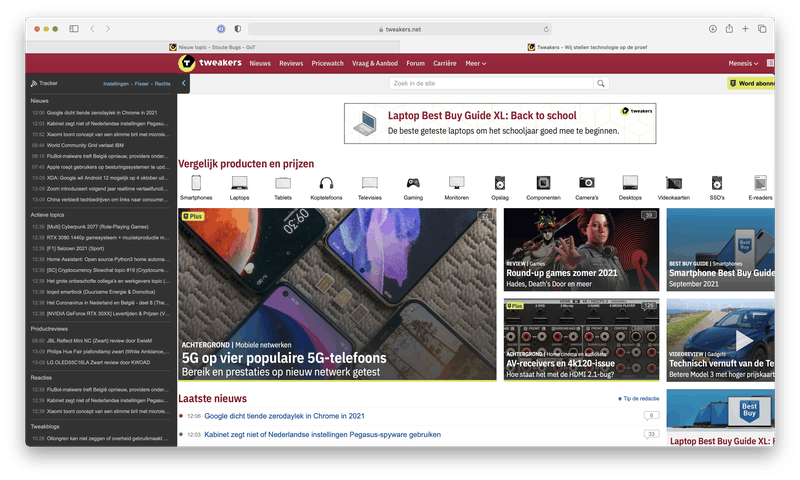Open Google dicht tiende zerodaylek news link
Image resolution: width=800 pixels, height=480 pixels.
click(284, 416)
